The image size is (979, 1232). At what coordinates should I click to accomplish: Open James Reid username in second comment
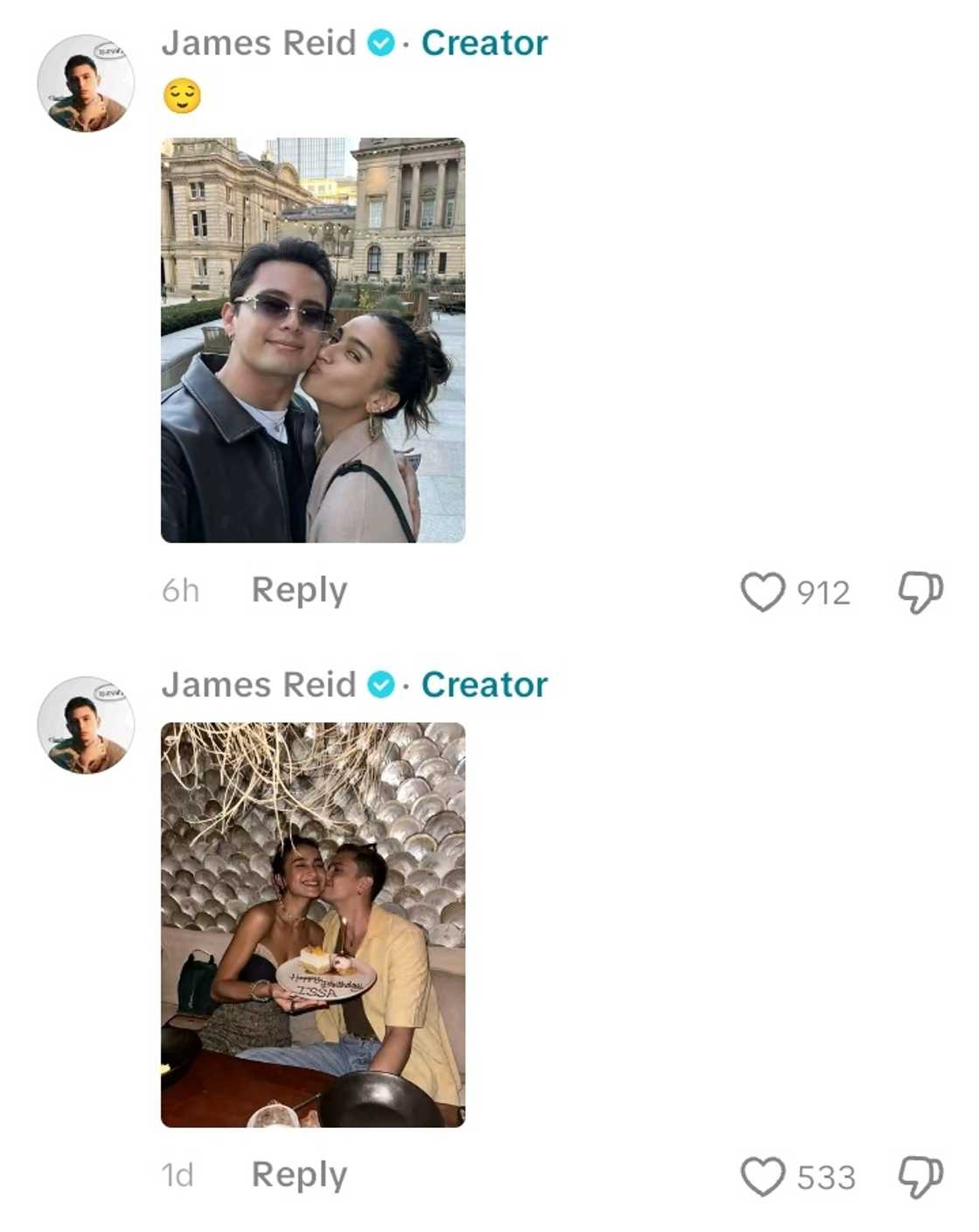pyautogui.click(x=259, y=685)
